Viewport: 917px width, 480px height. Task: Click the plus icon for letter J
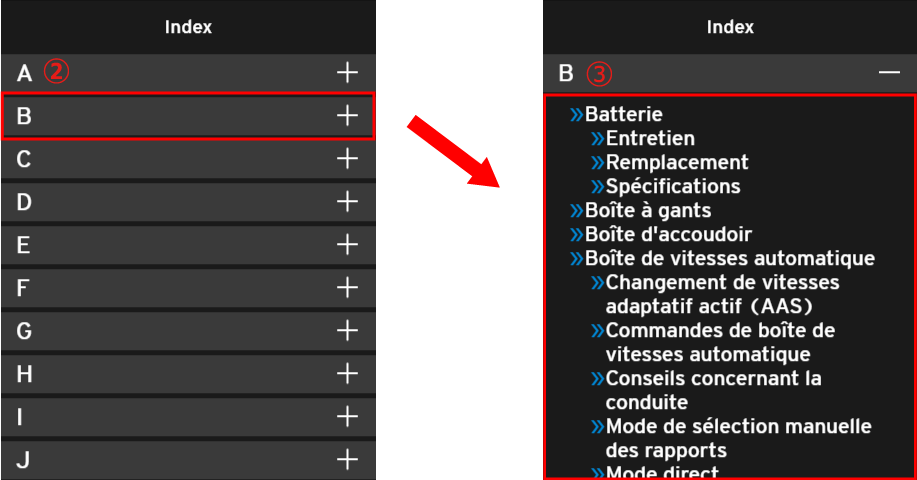click(x=347, y=459)
